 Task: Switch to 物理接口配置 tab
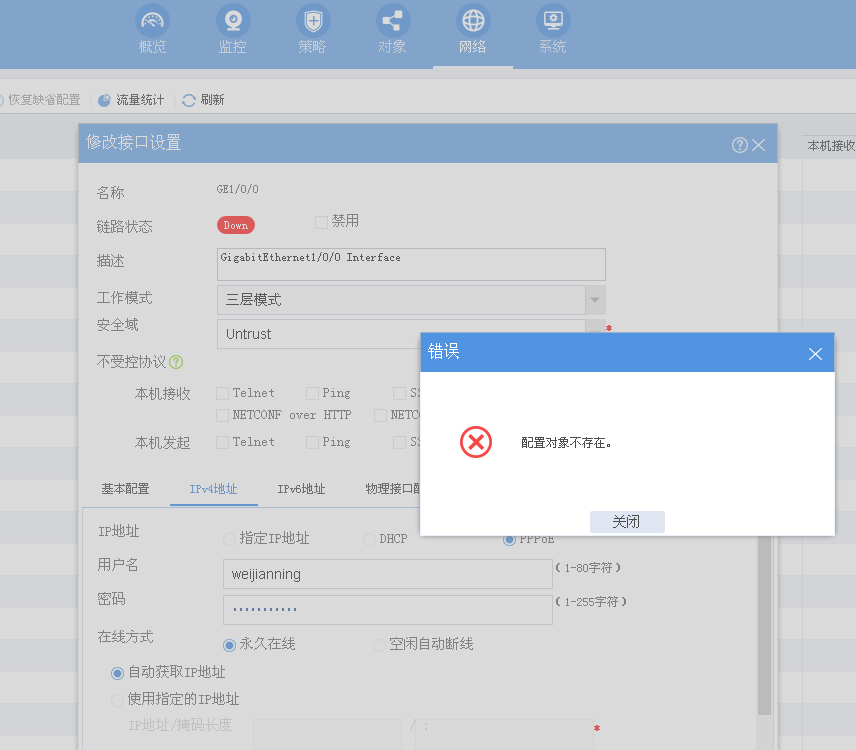pyautogui.click(x=393, y=489)
